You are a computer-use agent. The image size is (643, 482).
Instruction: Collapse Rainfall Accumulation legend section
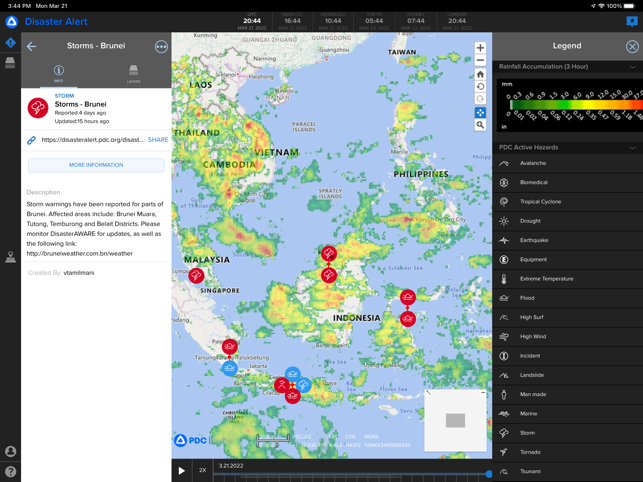(x=633, y=67)
